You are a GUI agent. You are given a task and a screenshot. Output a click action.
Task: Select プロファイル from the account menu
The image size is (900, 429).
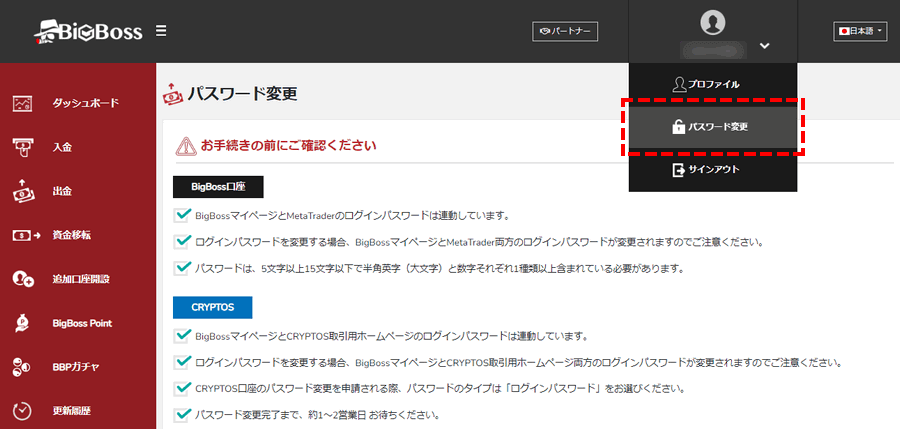coord(713,84)
